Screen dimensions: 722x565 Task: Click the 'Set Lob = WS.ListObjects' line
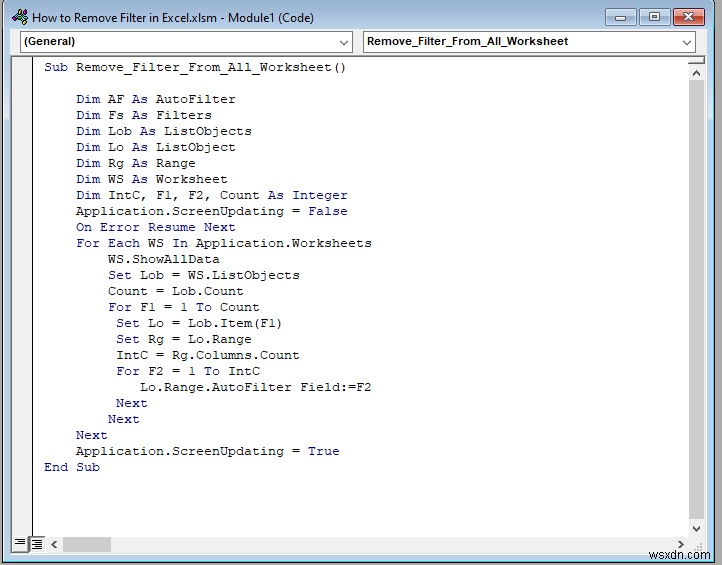point(204,275)
